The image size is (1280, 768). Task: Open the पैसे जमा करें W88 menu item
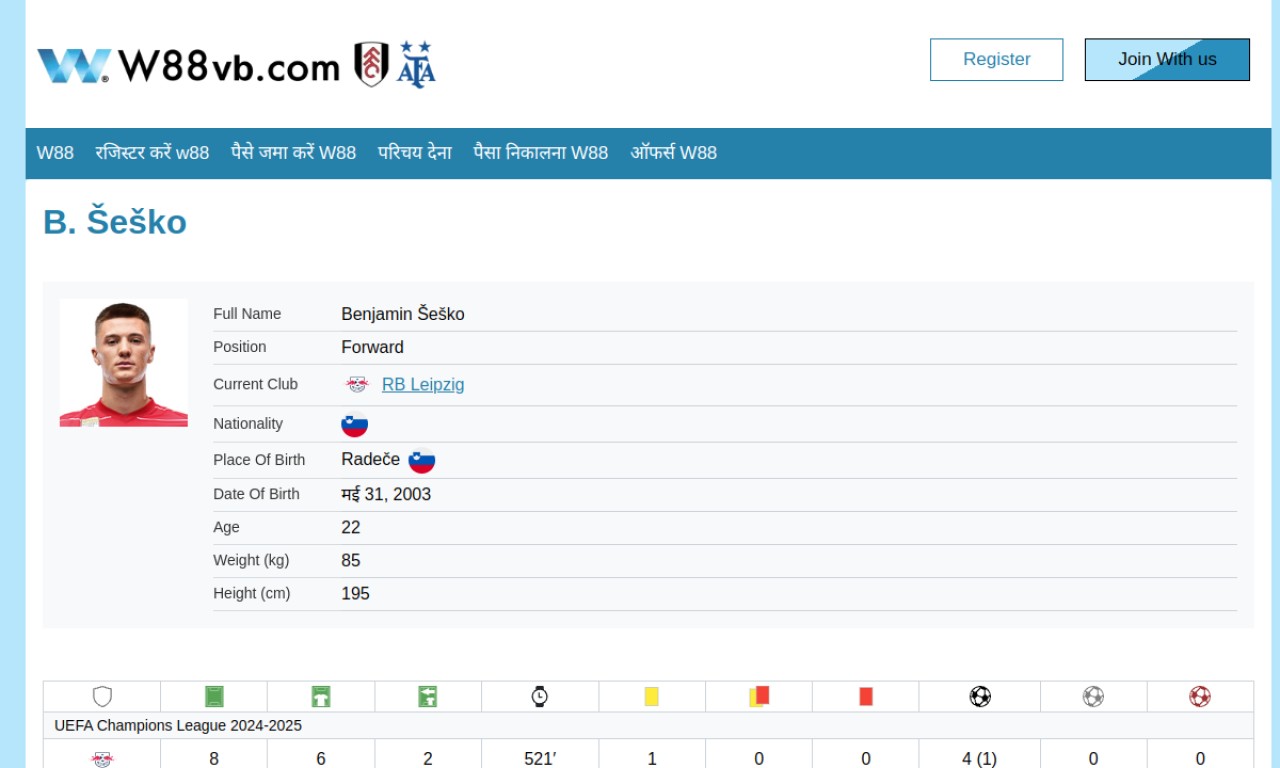click(x=293, y=153)
